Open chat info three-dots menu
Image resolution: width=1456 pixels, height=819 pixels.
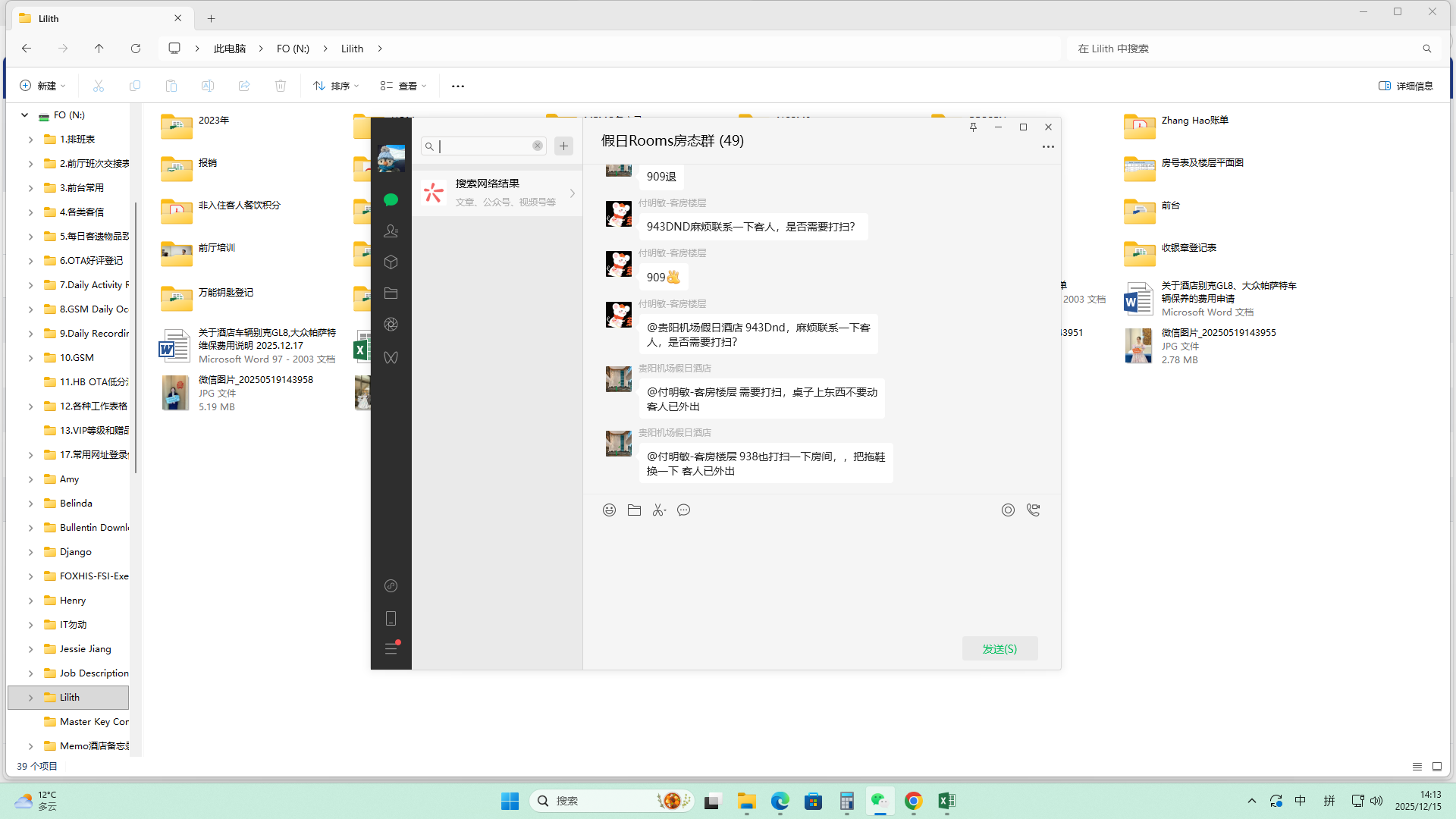click(1047, 147)
